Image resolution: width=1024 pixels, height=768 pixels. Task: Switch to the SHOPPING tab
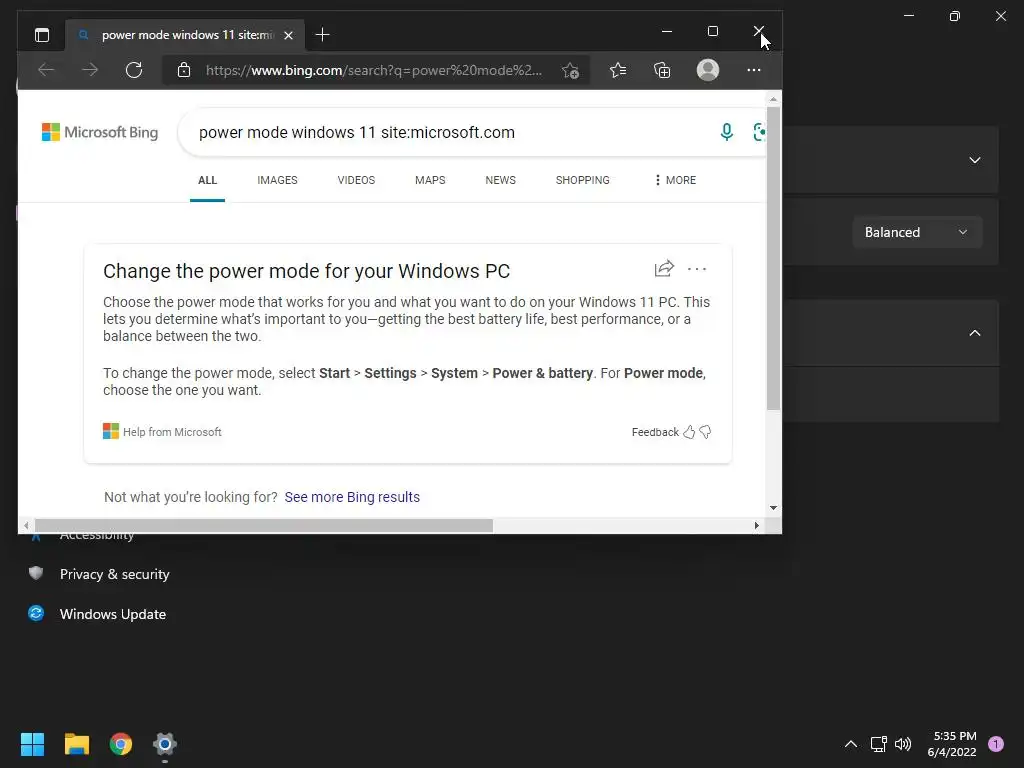(583, 180)
